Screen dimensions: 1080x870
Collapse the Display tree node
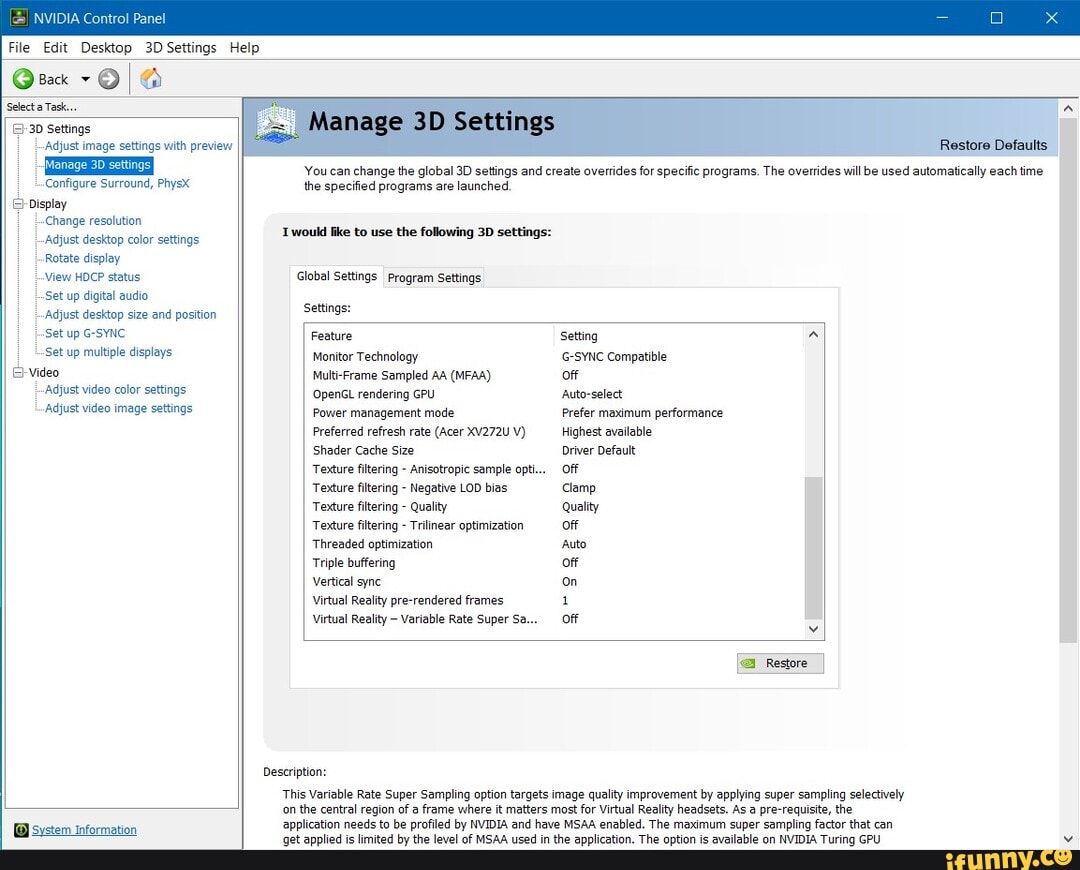[19, 204]
